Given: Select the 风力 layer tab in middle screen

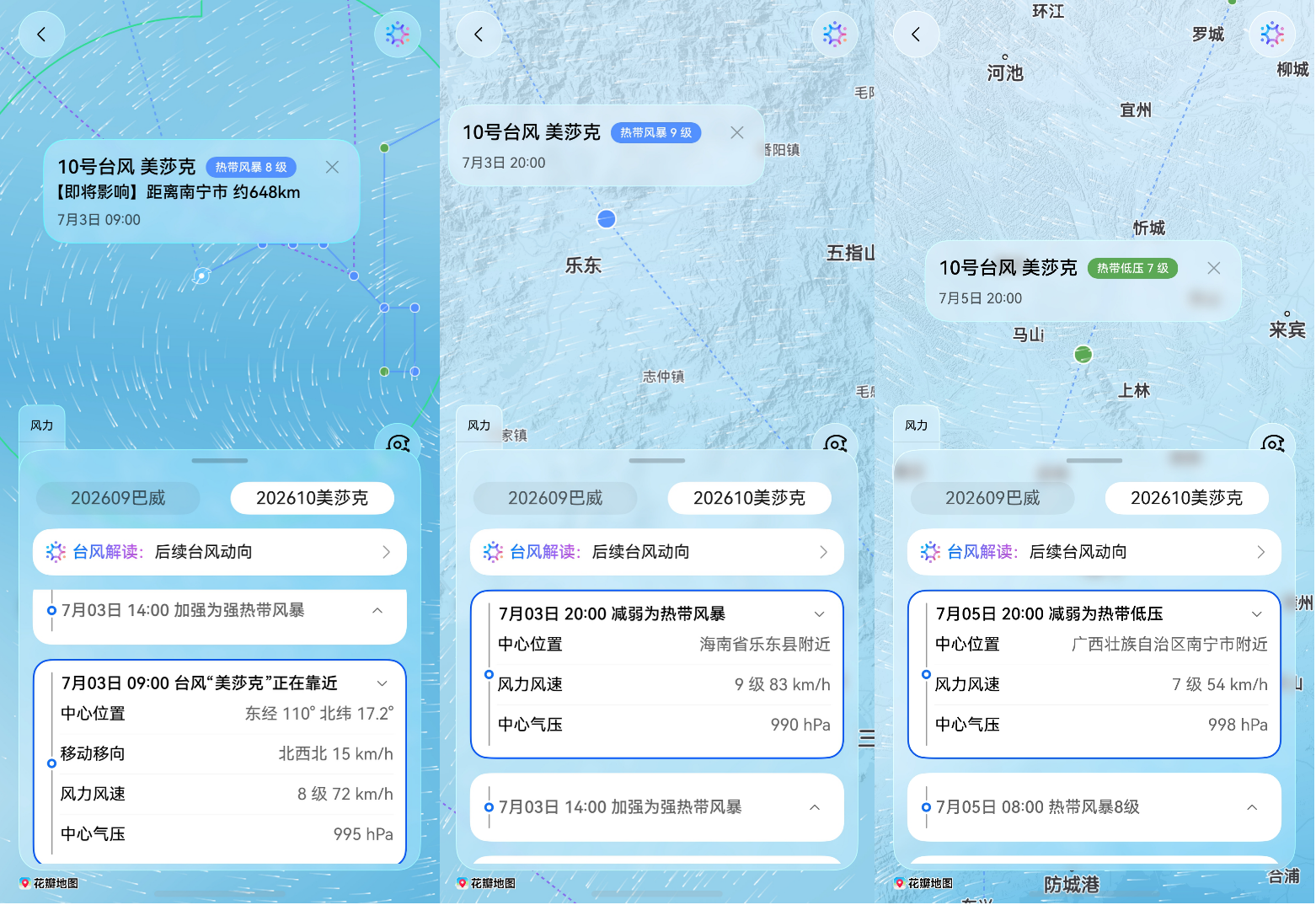Looking at the screenshot, I should (479, 426).
